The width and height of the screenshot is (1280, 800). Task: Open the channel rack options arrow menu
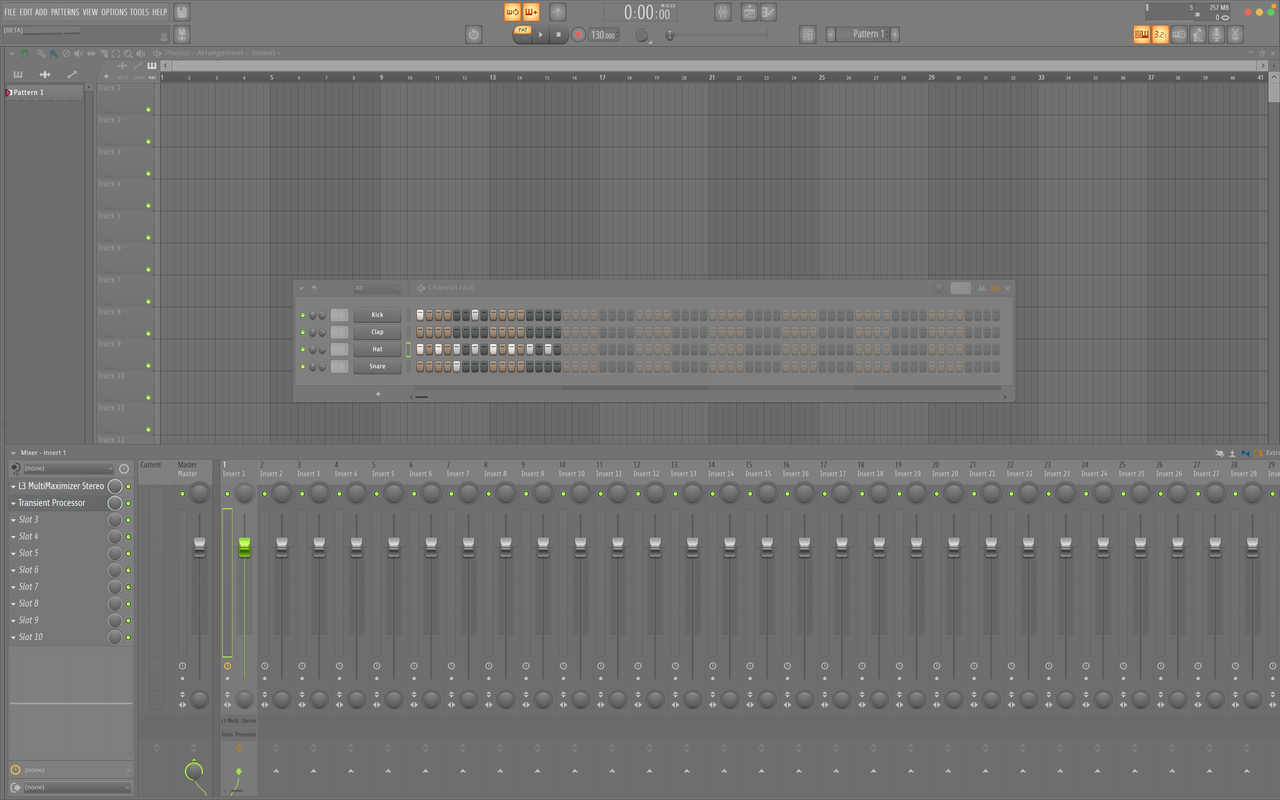coord(301,288)
